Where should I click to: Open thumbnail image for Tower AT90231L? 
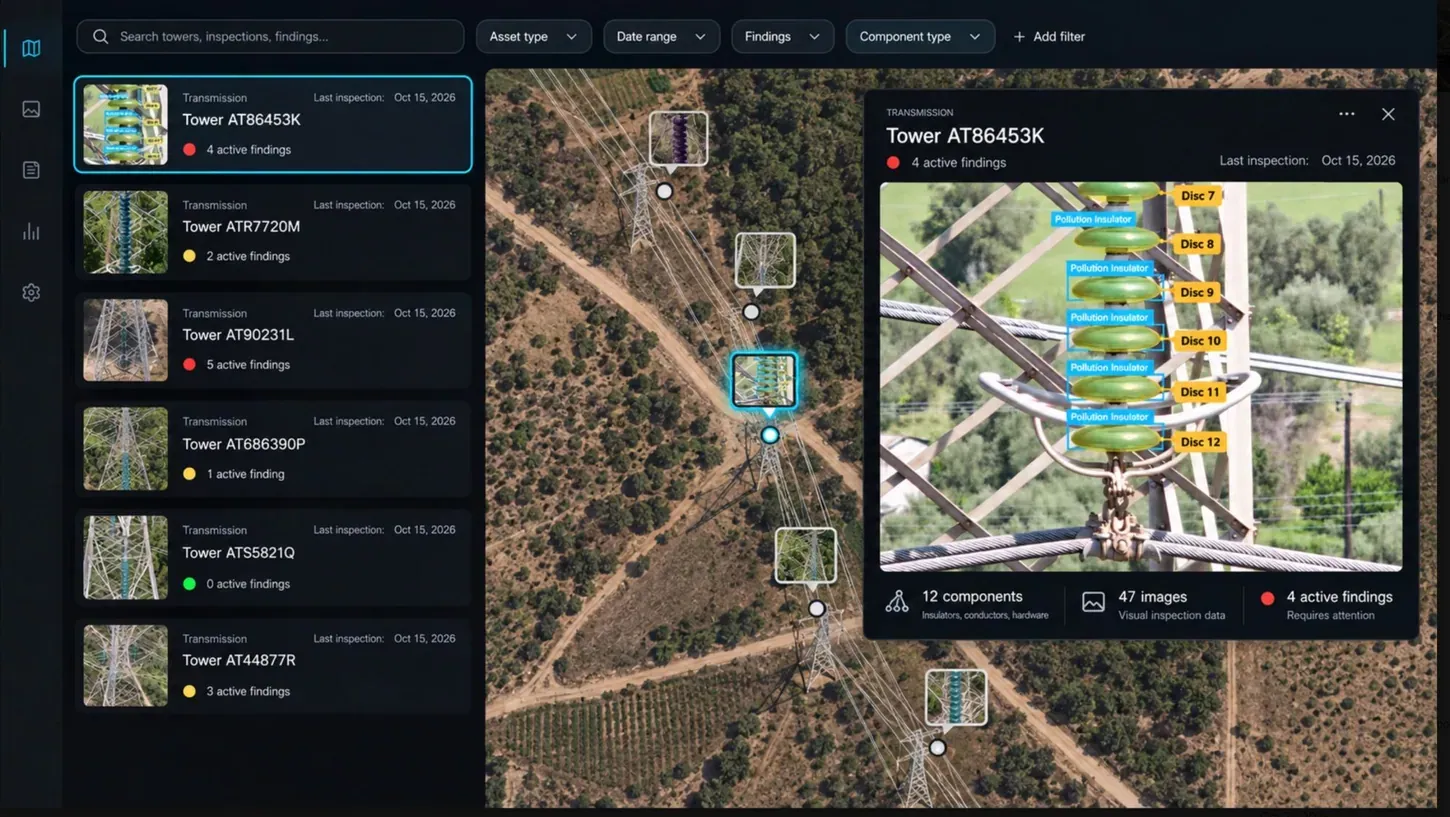[125, 340]
